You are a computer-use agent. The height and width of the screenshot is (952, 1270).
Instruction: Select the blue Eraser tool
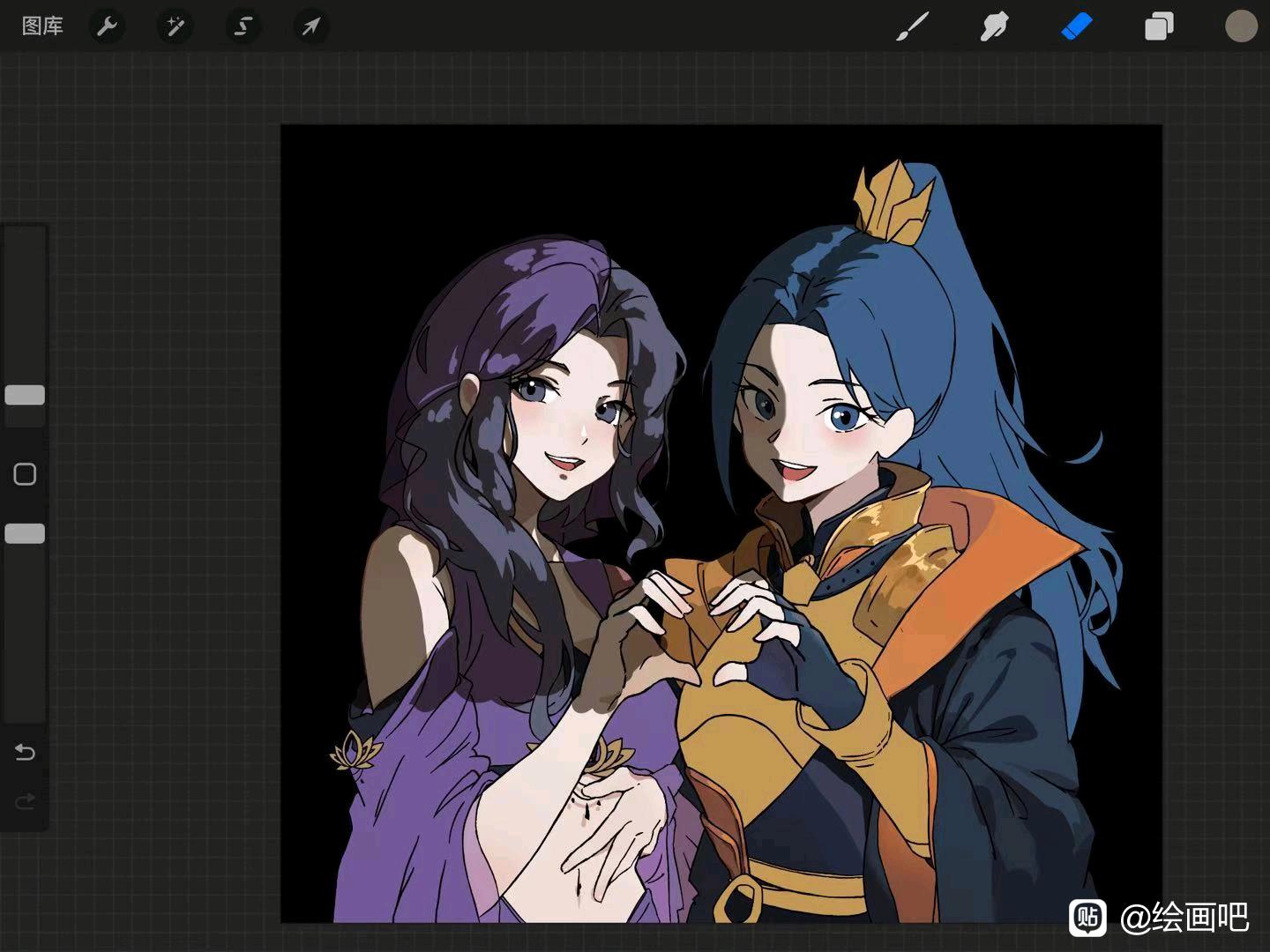(1076, 26)
